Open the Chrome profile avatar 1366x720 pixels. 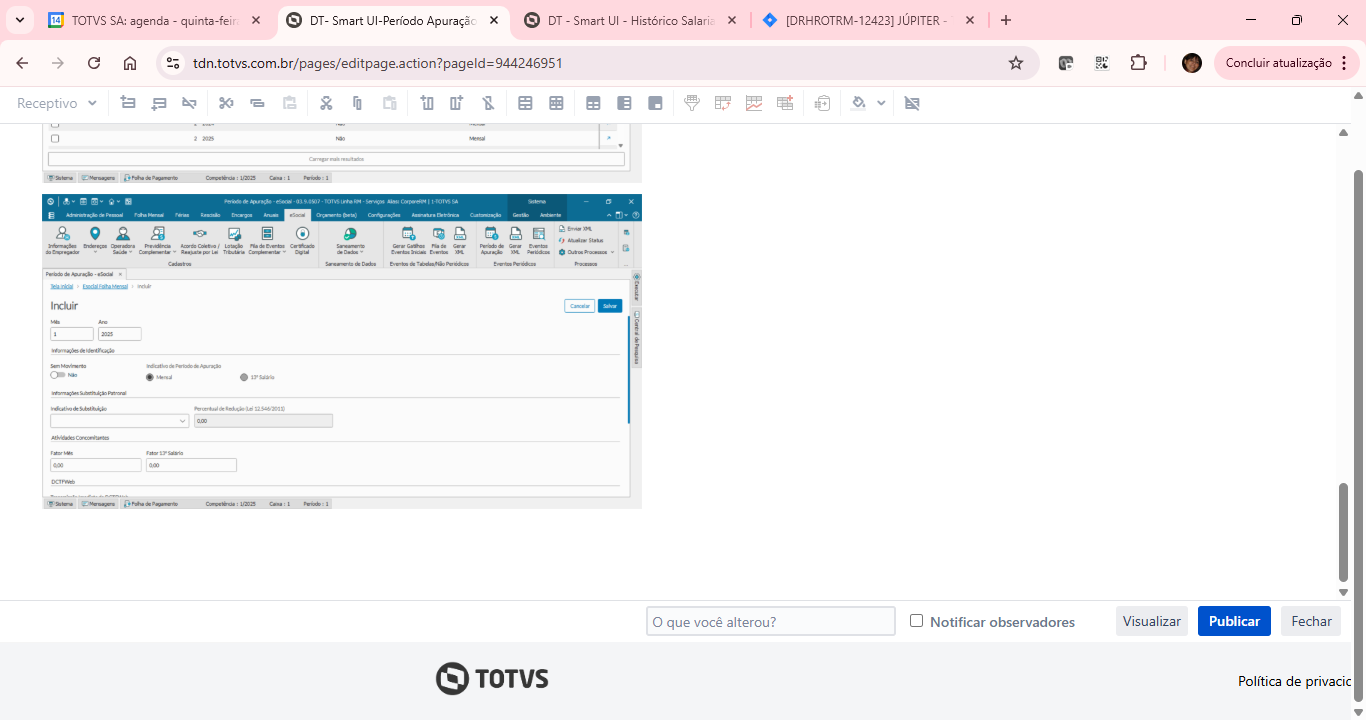[1191, 63]
